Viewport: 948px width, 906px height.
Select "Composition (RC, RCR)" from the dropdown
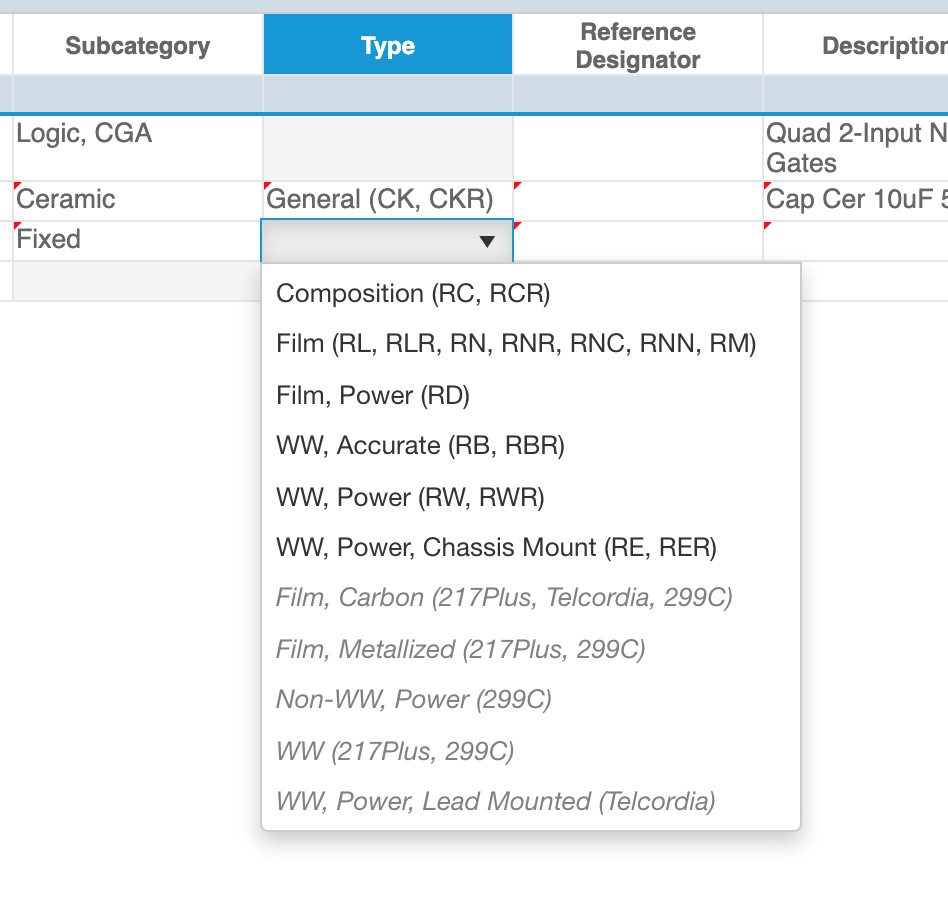(413, 293)
